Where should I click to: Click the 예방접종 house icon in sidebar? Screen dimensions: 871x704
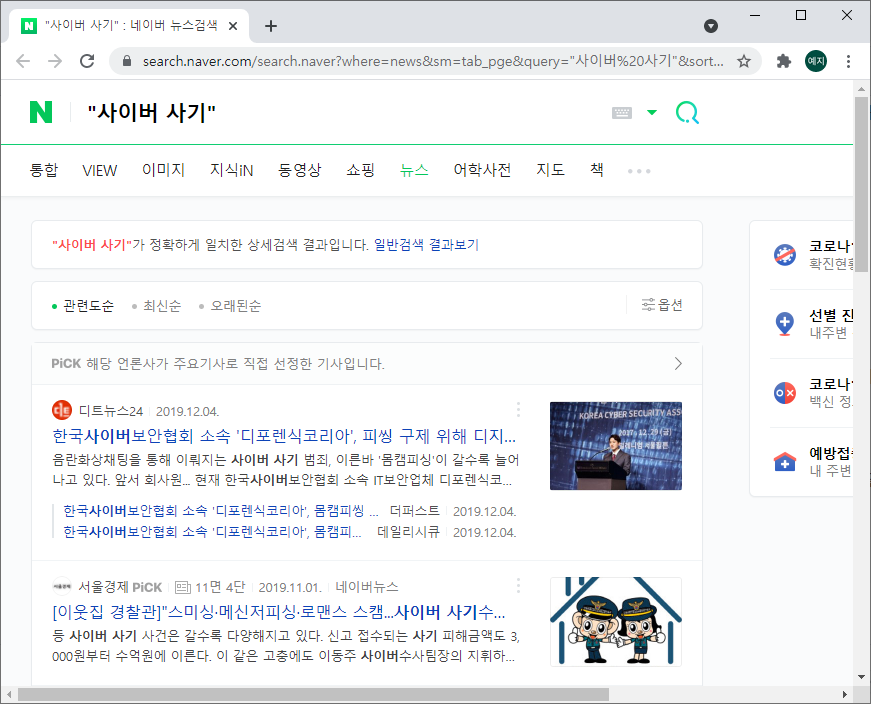[x=783, y=462]
